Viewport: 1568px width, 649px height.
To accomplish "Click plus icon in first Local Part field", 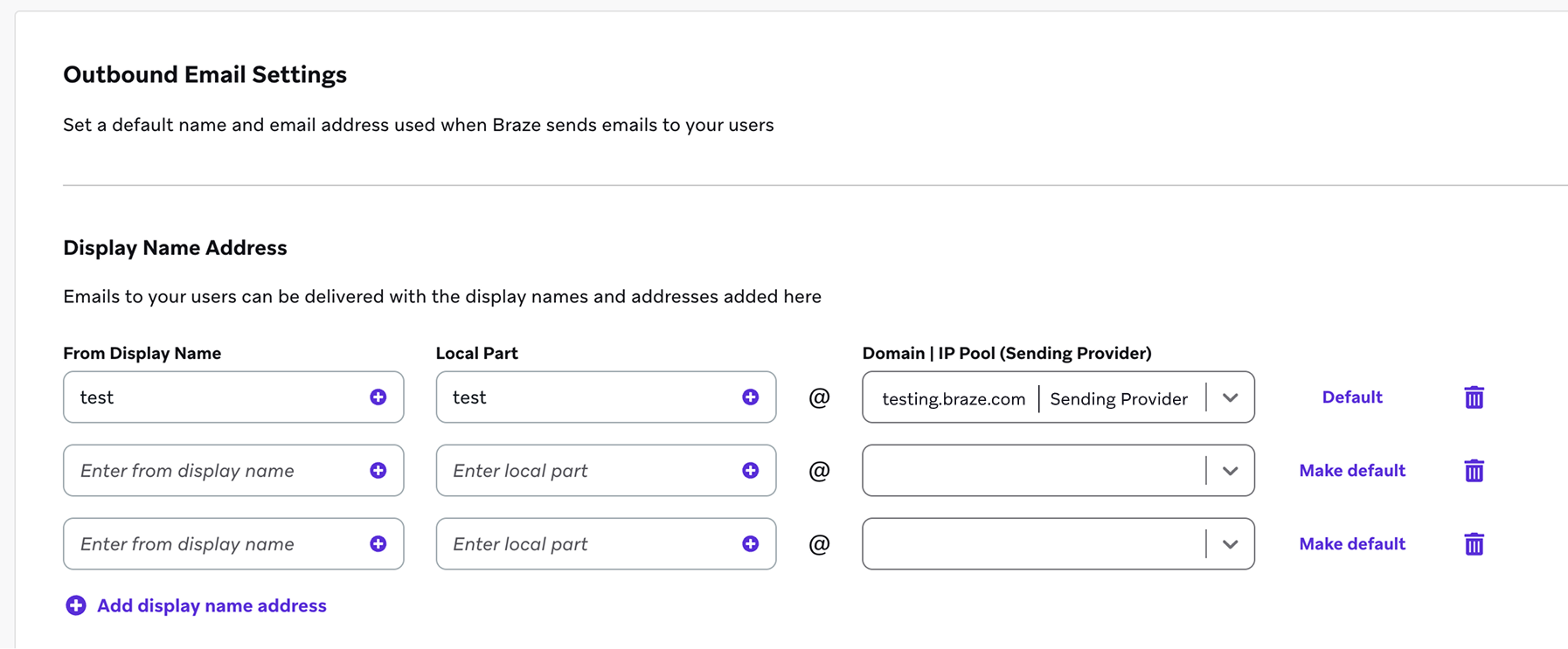I will pyautogui.click(x=750, y=397).
